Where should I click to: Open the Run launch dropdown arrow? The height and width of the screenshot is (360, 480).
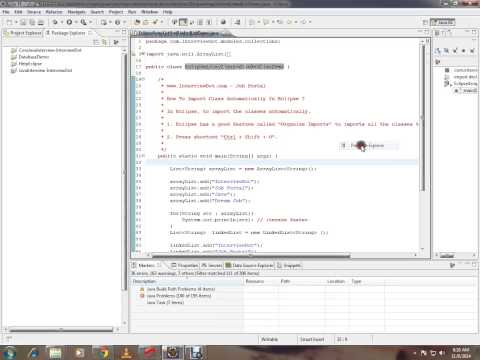tap(76, 22)
